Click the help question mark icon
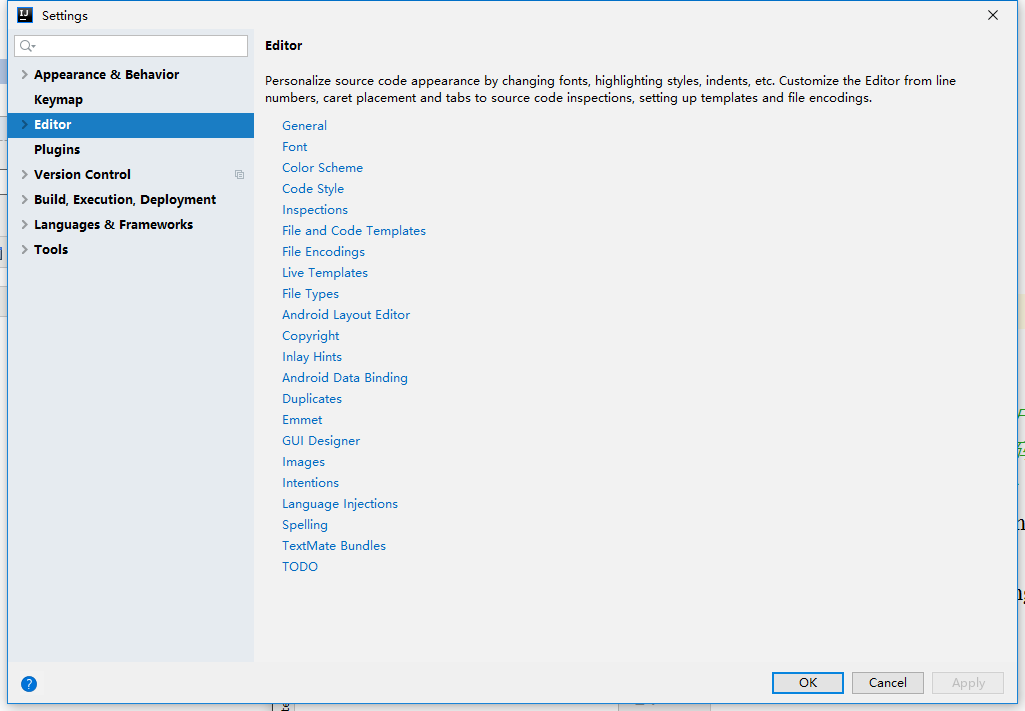 click(29, 684)
